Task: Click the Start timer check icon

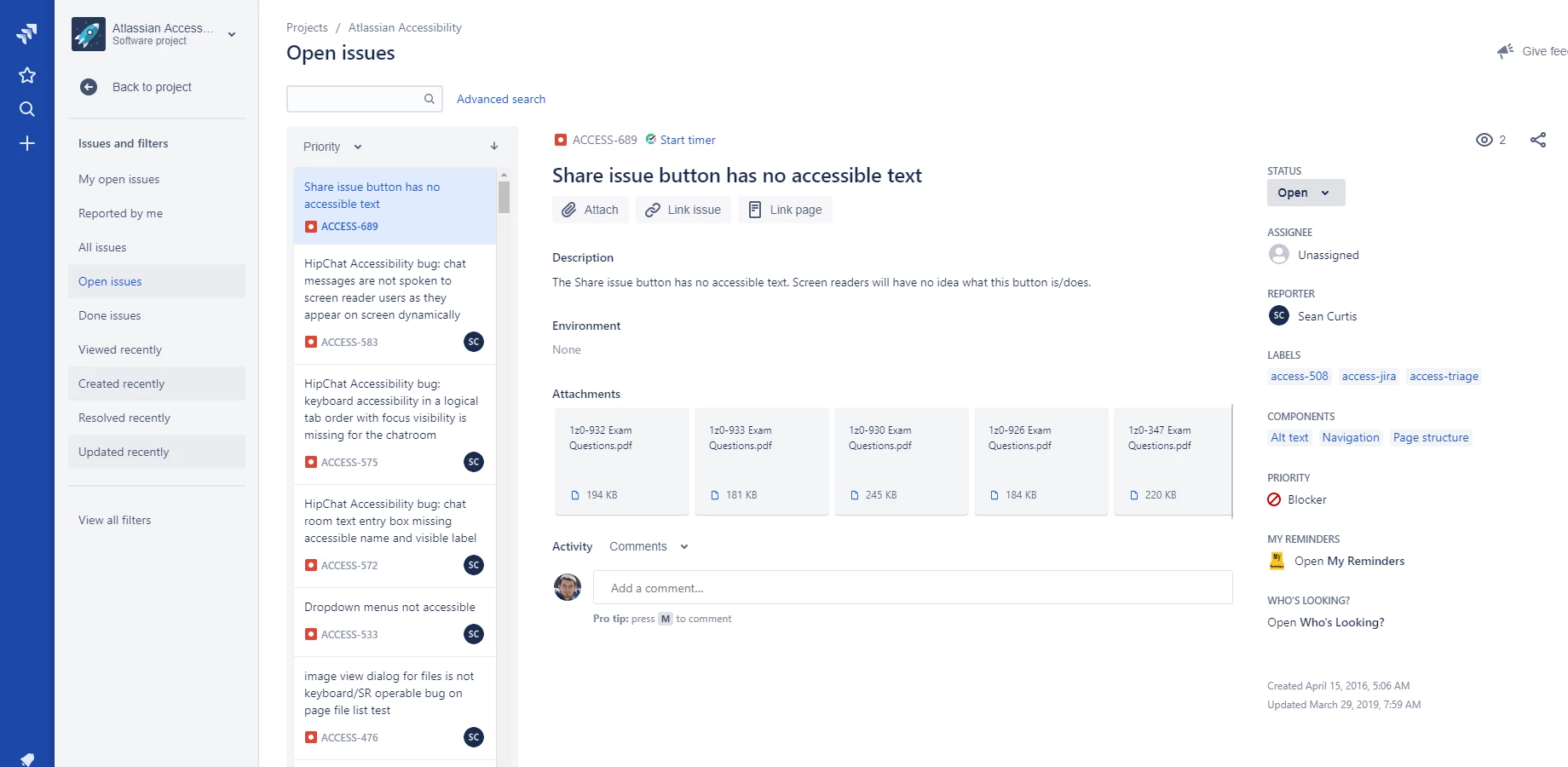Action: tap(651, 139)
